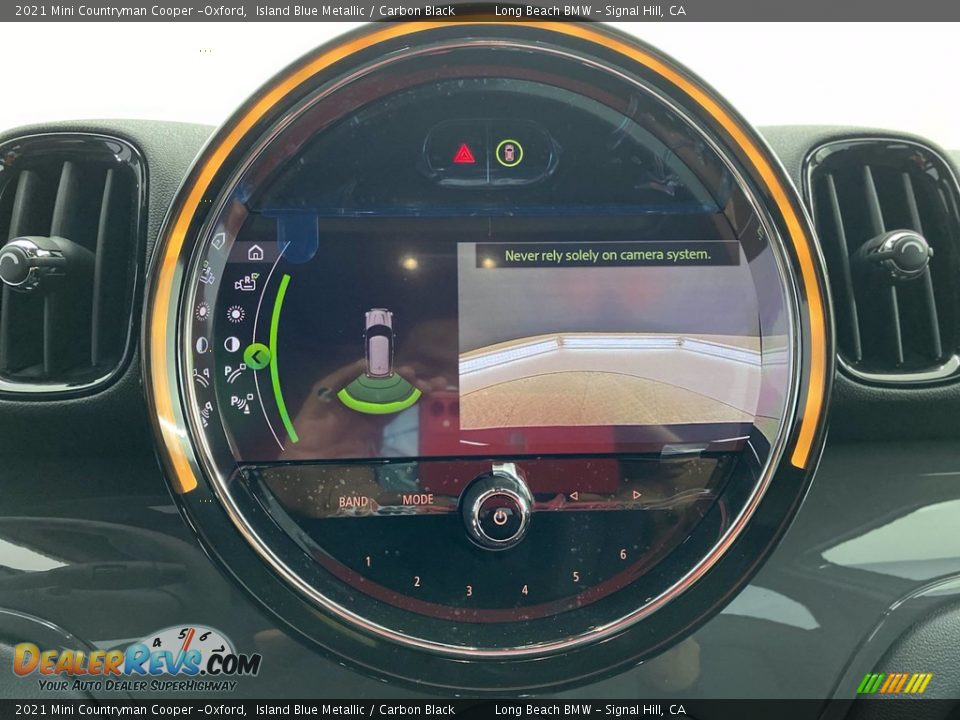Skip to next track with right arrow
Screen dimensions: 960x720
(x=637, y=494)
